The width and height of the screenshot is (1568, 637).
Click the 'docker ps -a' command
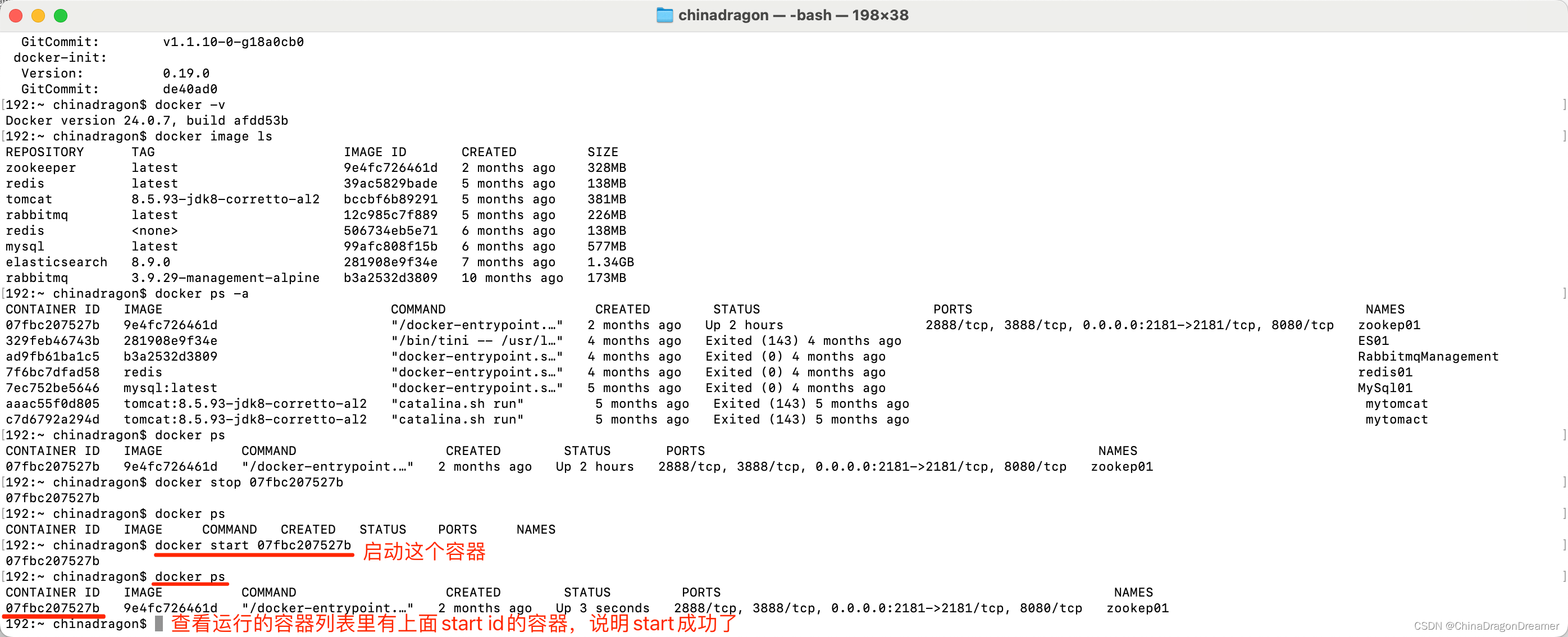(x=202, y=294)
